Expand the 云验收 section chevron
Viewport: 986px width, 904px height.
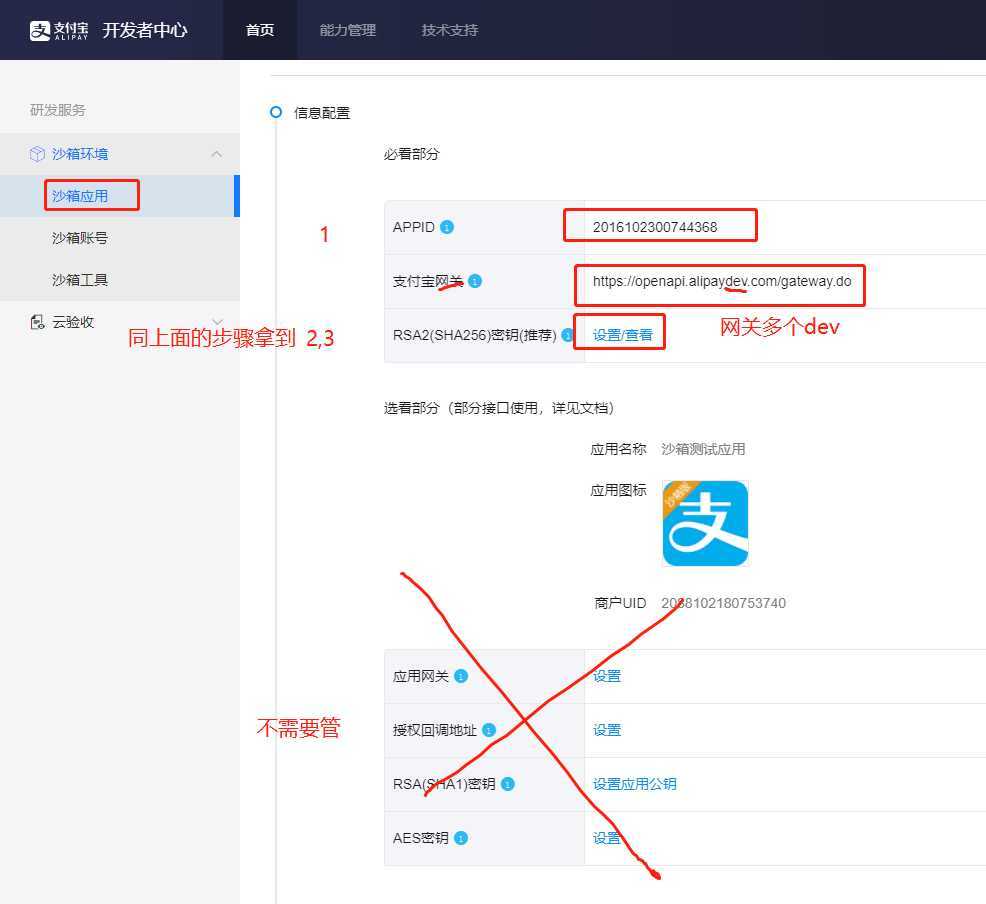pyautogui.click(x=217, y=322)
